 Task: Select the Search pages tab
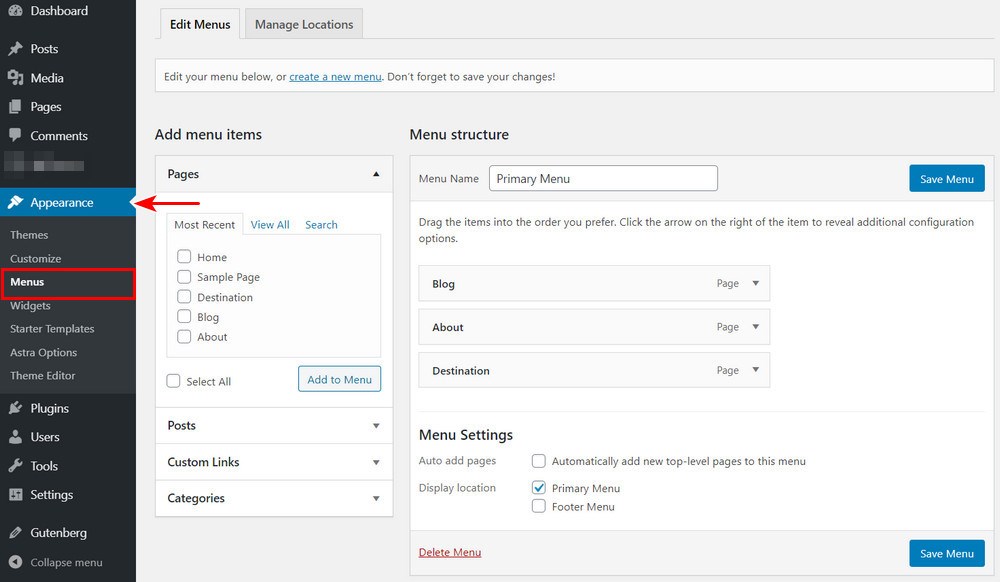321,224
